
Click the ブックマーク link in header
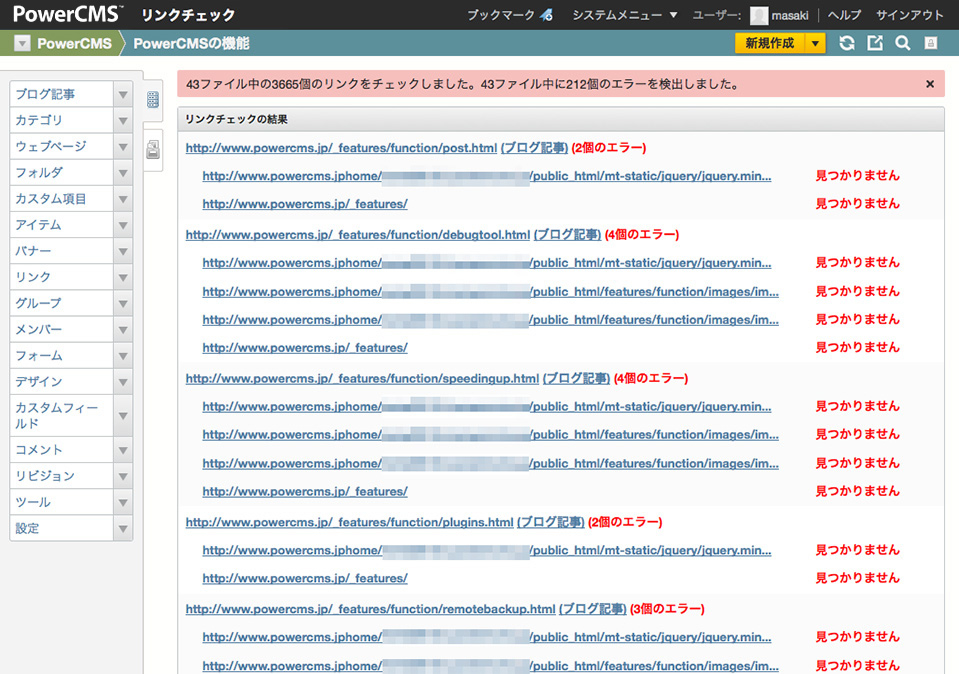pyautogui.click(x=501, y=15)
